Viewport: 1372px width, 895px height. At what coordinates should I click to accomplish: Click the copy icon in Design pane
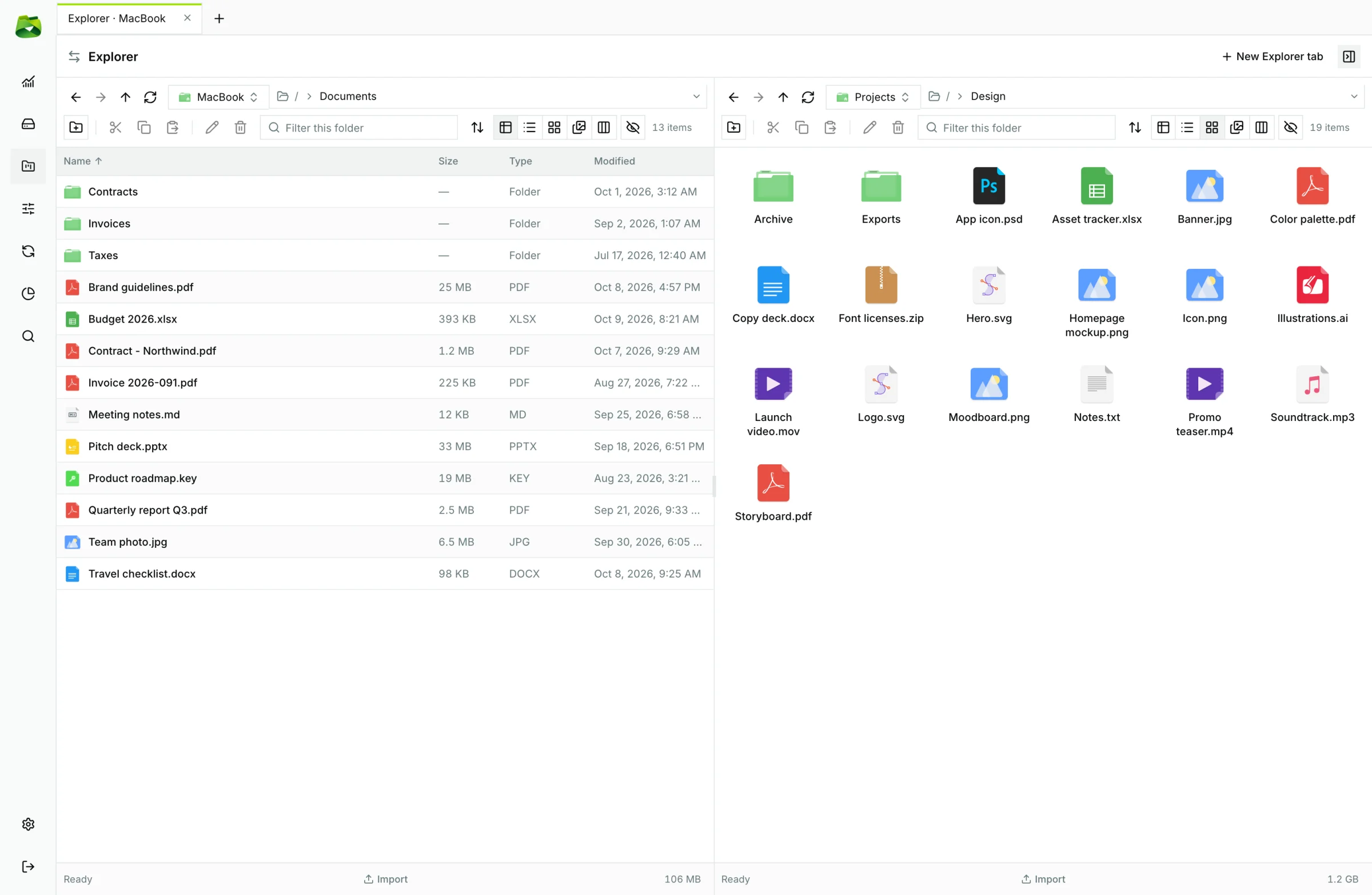(801, 128)
